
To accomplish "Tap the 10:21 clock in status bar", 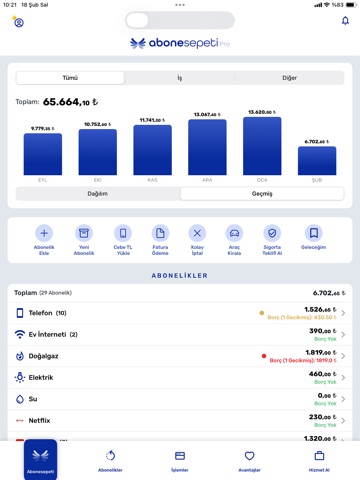I will tap(10, 5).
